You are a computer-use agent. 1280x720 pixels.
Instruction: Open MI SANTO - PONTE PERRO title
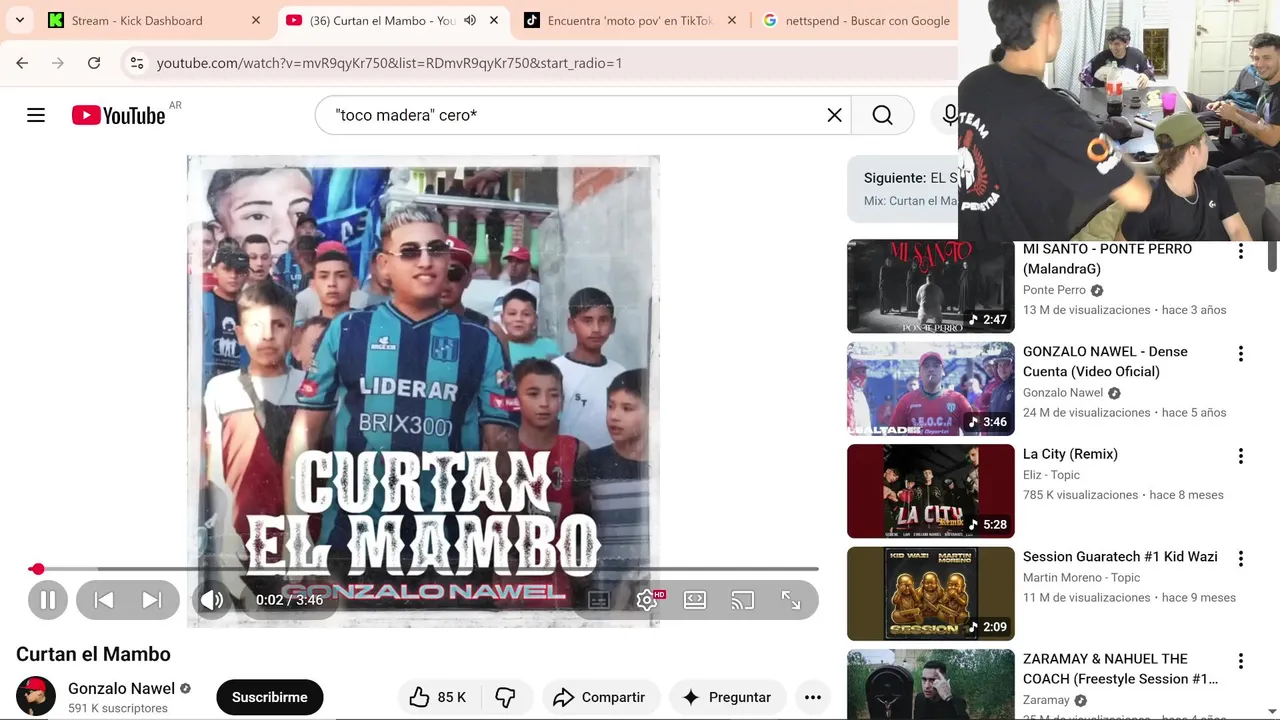click(1107, 259)
